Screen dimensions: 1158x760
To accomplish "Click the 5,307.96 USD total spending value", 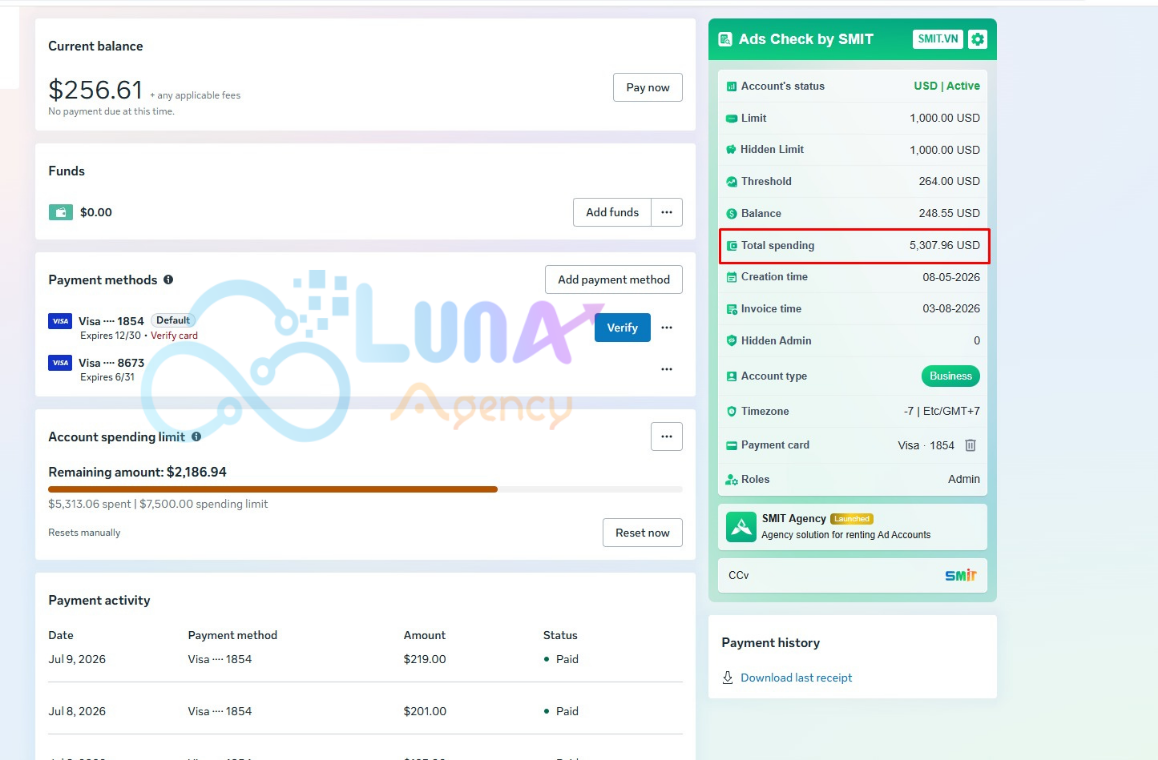I will pyautogui.click(x=945, y=245).
